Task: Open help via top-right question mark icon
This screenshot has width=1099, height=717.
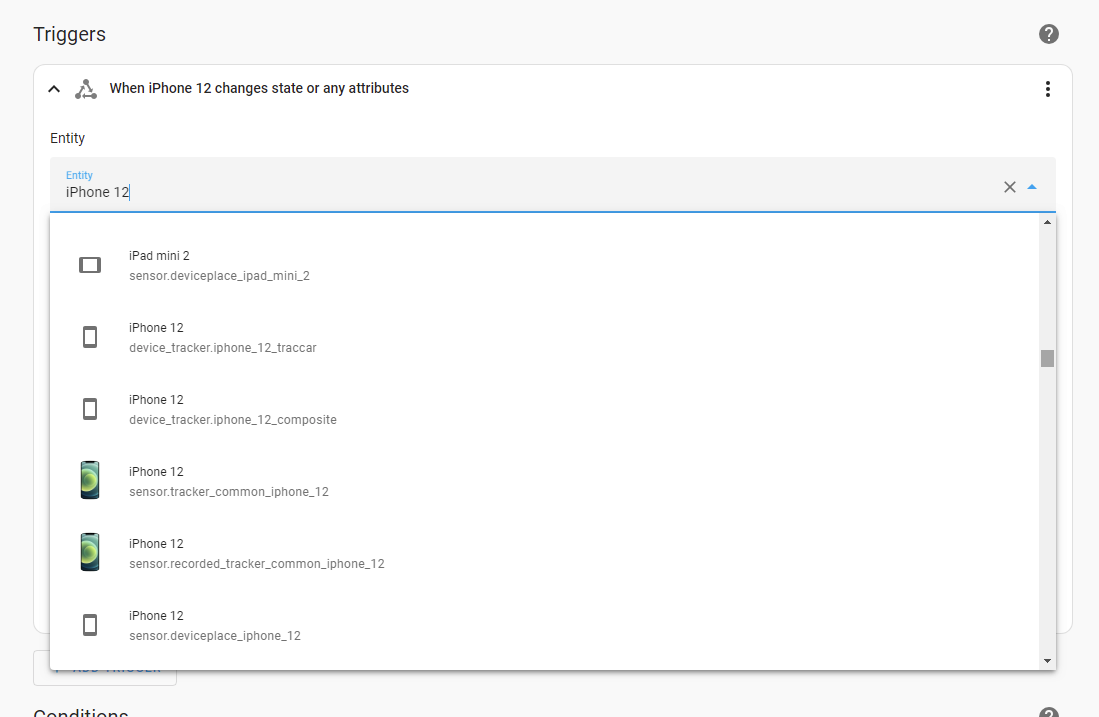Action: point(1048,33)
